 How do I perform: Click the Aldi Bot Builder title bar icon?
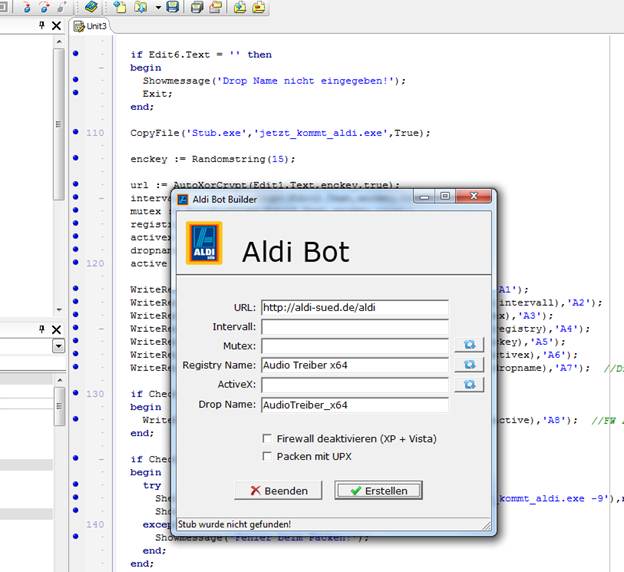[x=183, y=199]
